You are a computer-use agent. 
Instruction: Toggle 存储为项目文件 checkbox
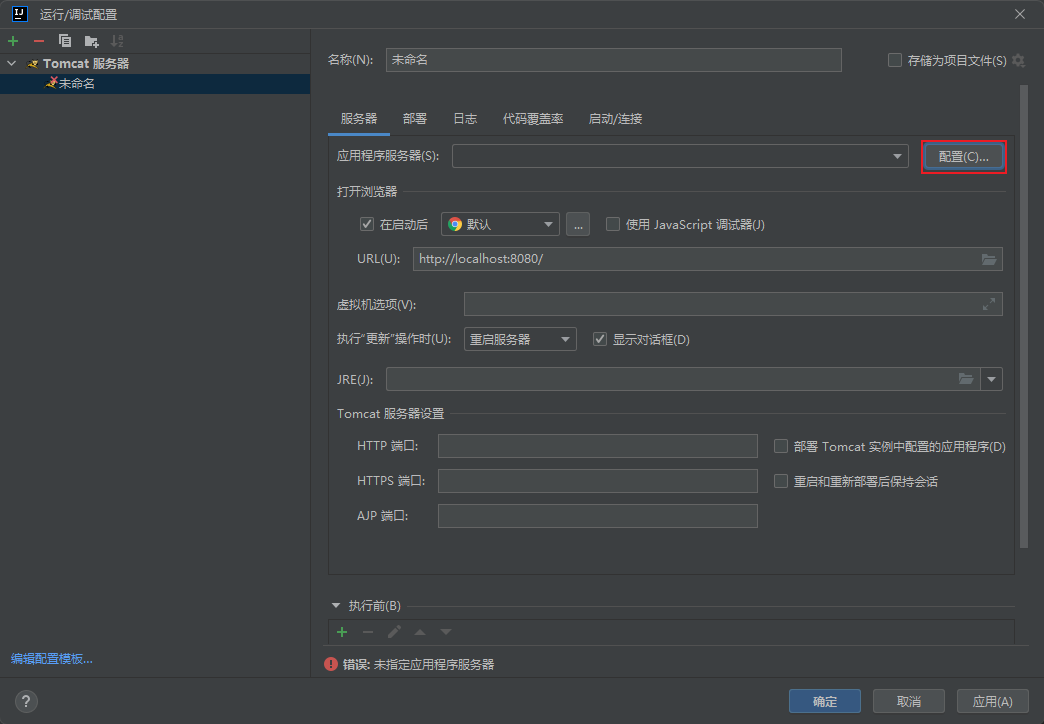pos(895,61)
